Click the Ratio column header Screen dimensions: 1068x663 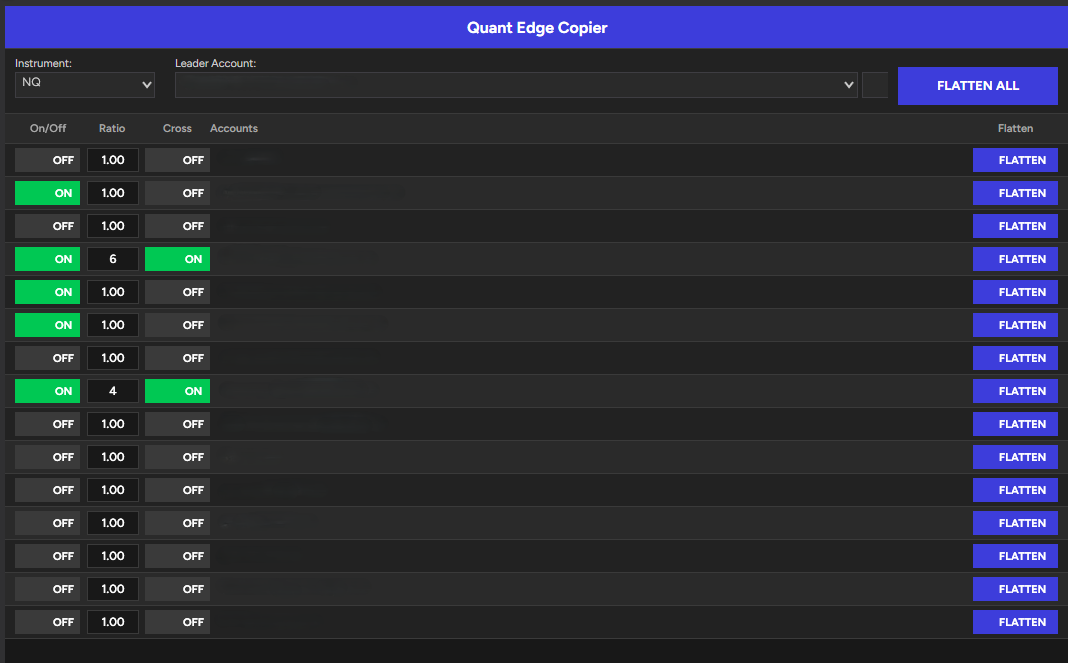pyautogui.click(x=112, y=128)
